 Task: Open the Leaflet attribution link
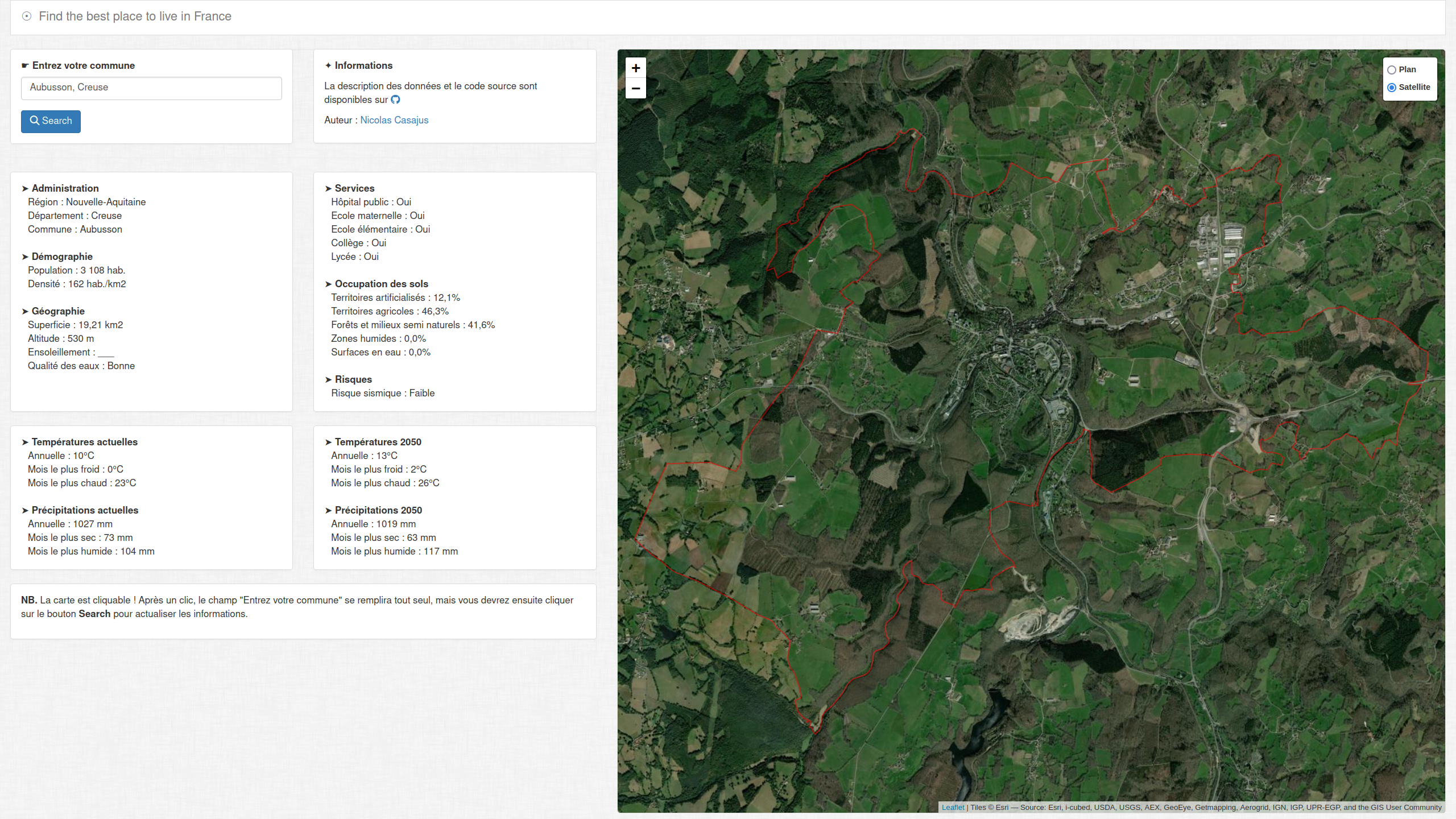(x=953, y=807)
